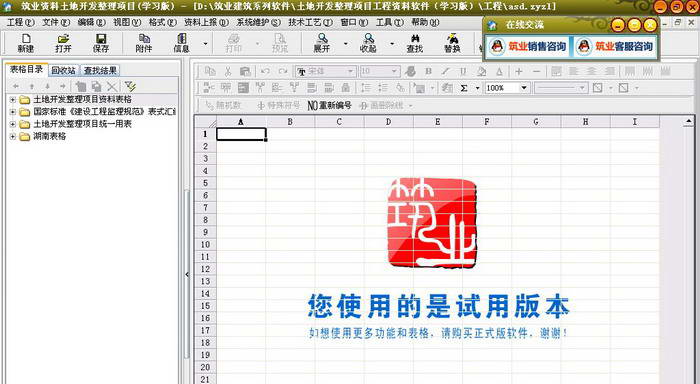The width and height of the screenshot is (700, 384).
Task: Click column header E
Action: click(x=438, y=121)
